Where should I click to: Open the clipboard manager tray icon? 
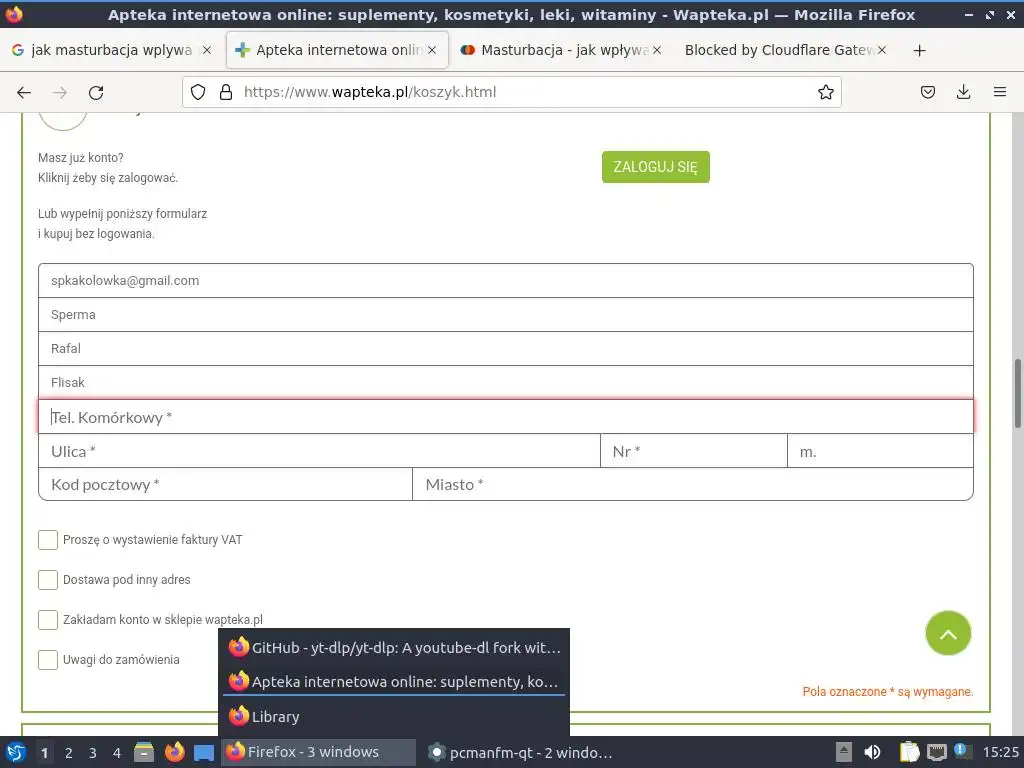[x=909, y=752]
